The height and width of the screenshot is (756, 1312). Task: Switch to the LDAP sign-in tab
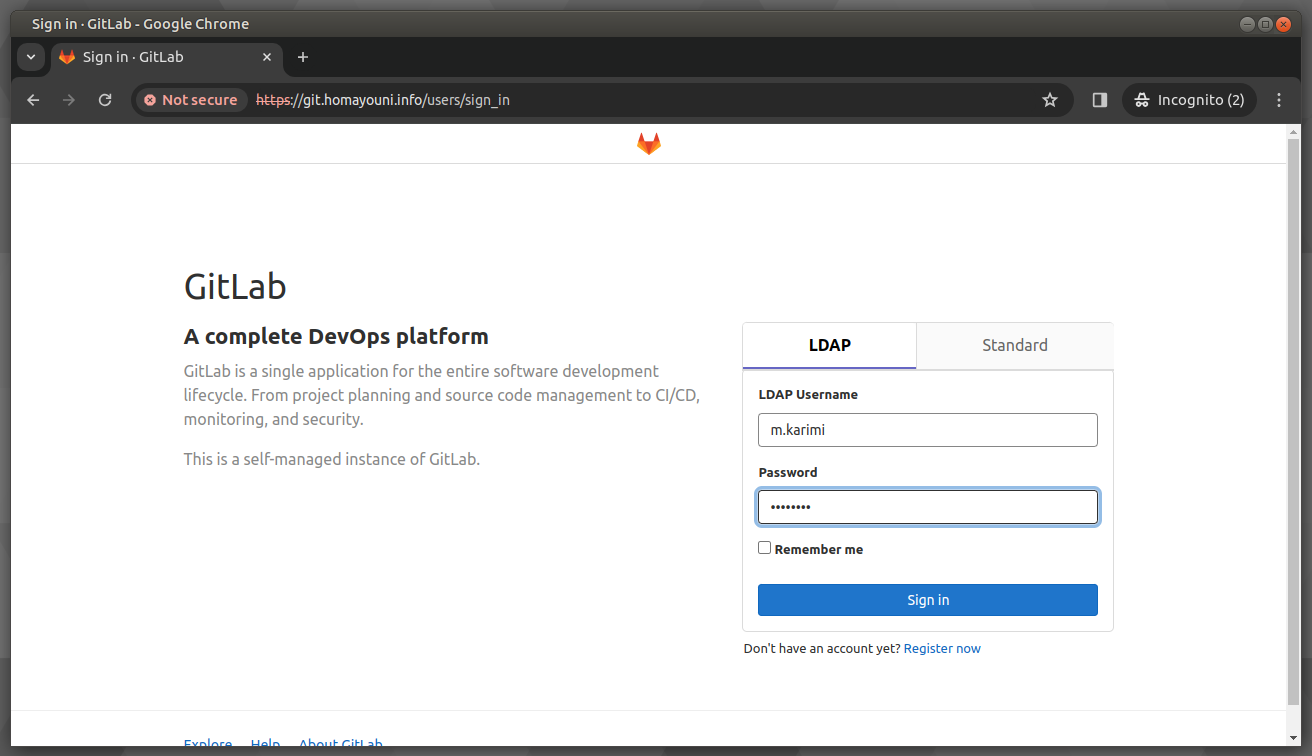pos(830,345)
